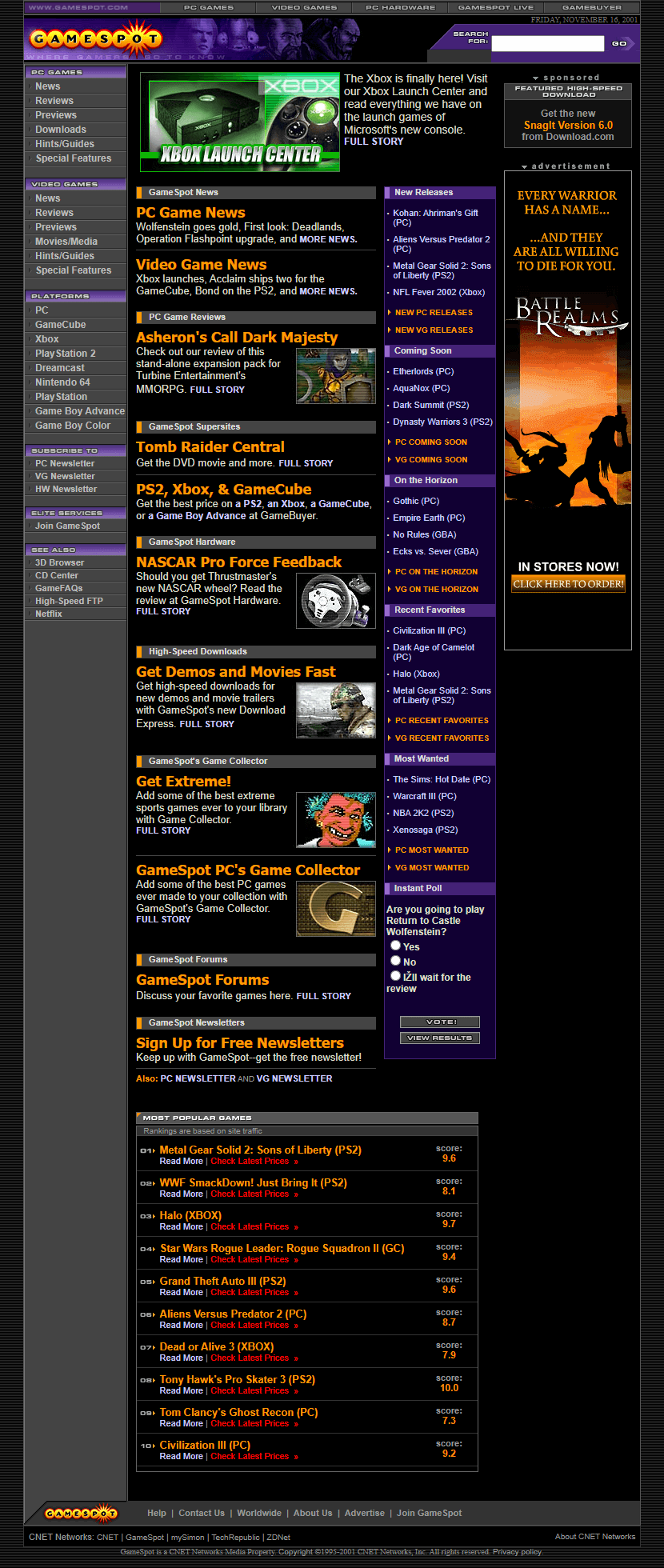Click the soldier thumbnail for high-speed downloads

(336, 710)
